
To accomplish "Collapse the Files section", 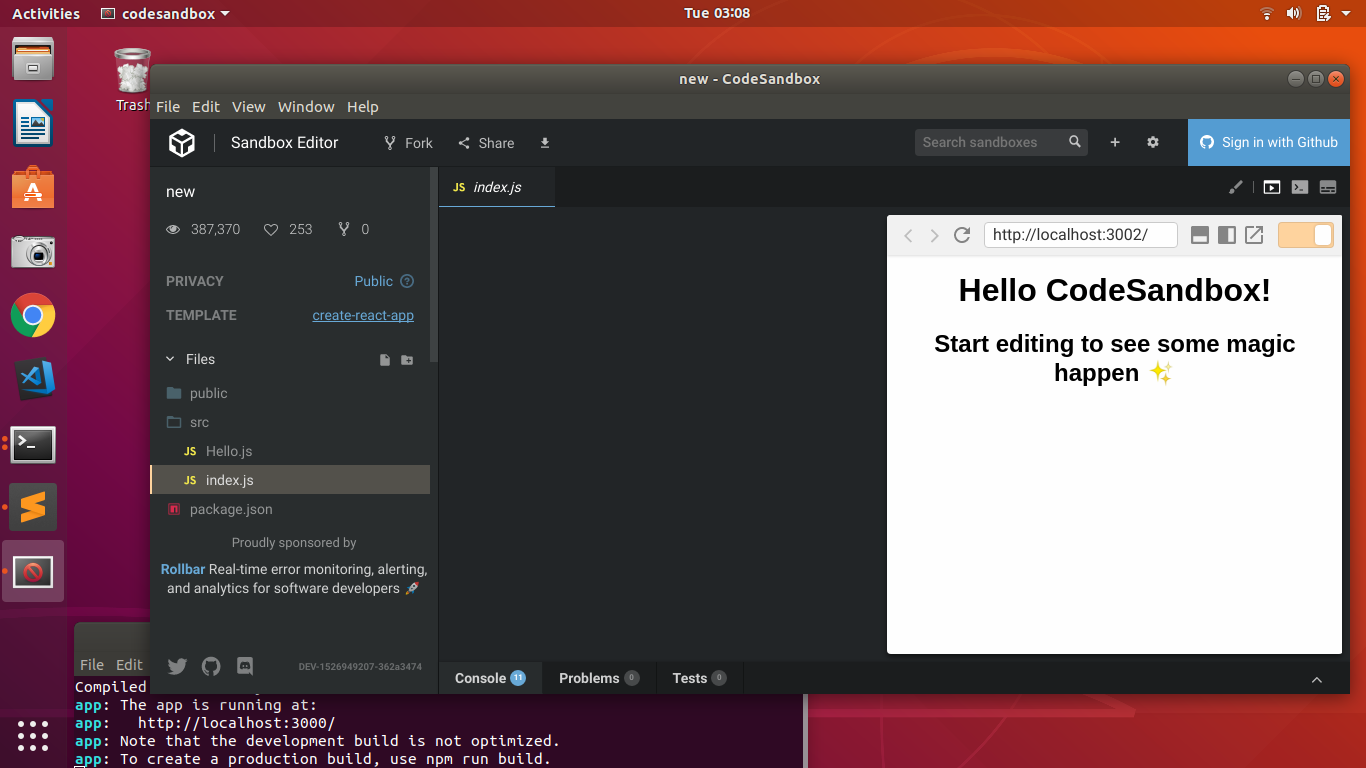I will (x=169, y=359).
